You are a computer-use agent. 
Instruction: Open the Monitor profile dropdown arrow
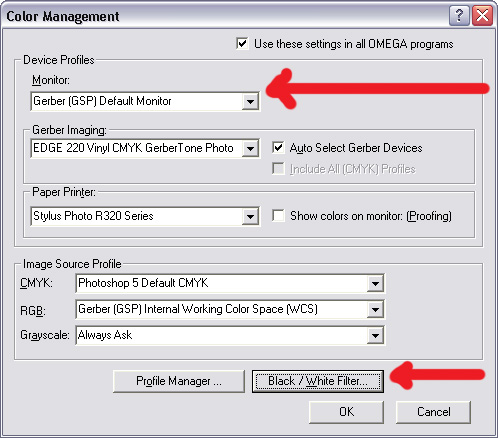250,101
